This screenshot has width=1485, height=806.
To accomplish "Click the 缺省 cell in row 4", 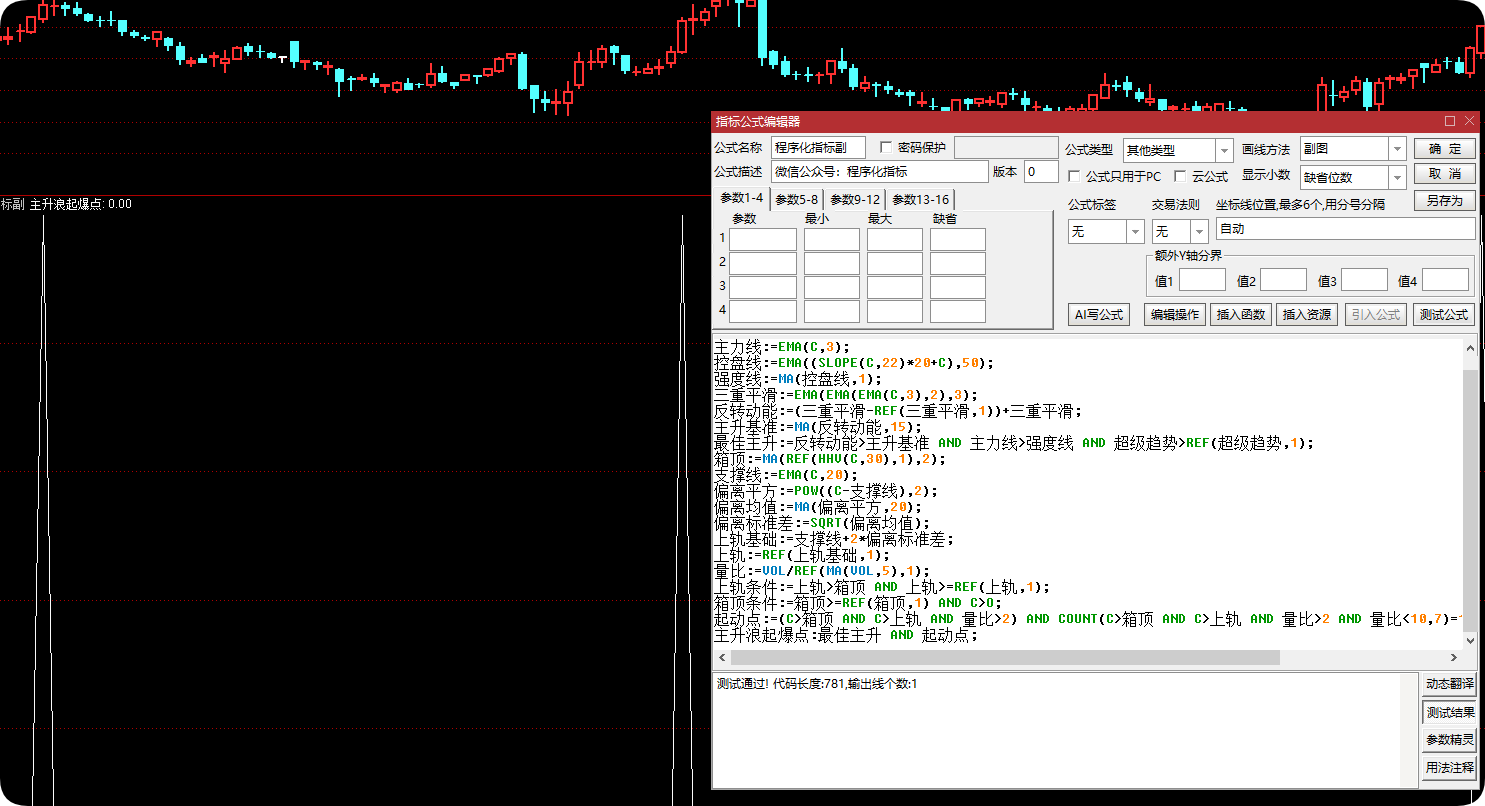I will click(958, 312).
